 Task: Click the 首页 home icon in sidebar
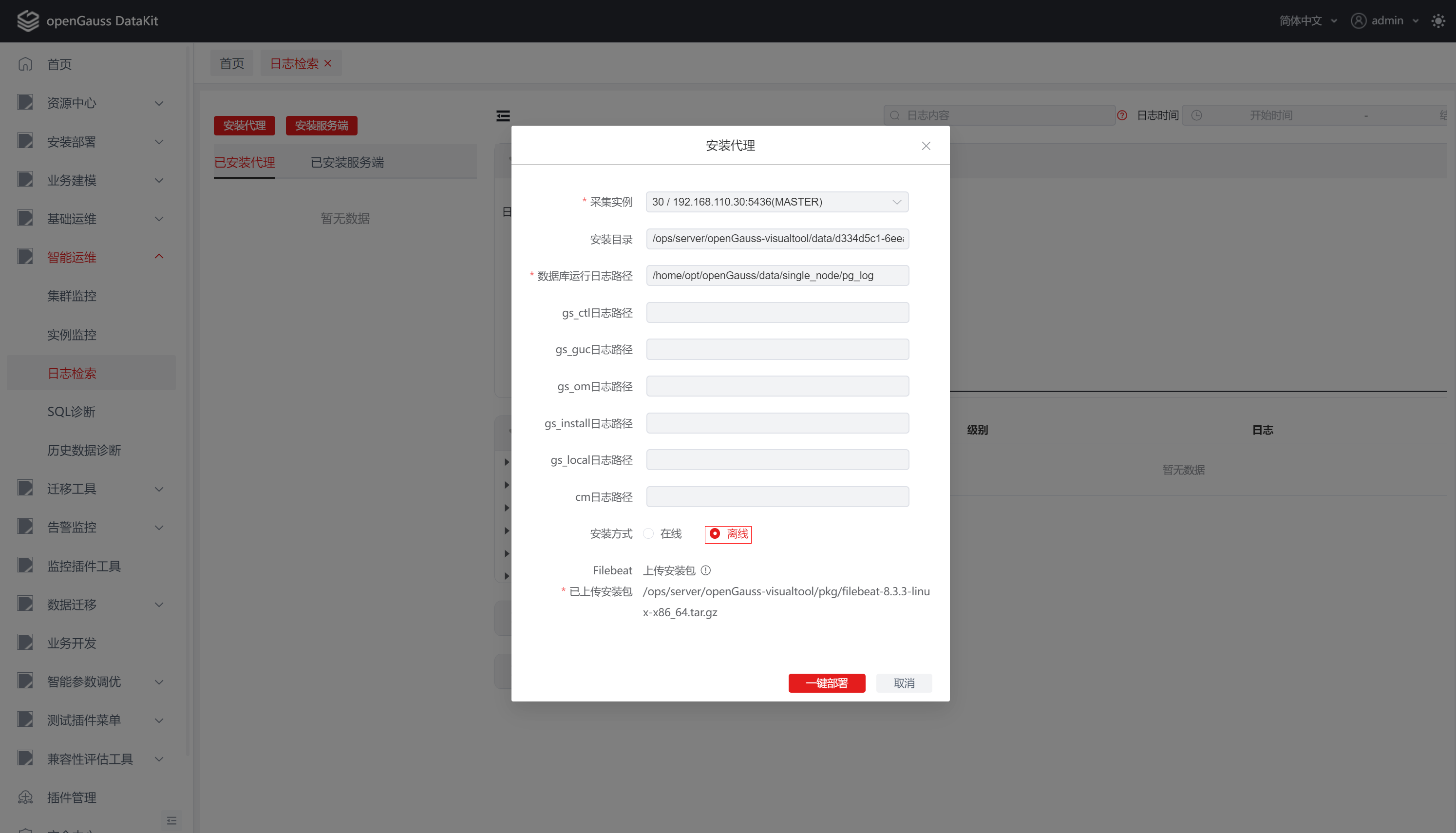click(25, 64)
